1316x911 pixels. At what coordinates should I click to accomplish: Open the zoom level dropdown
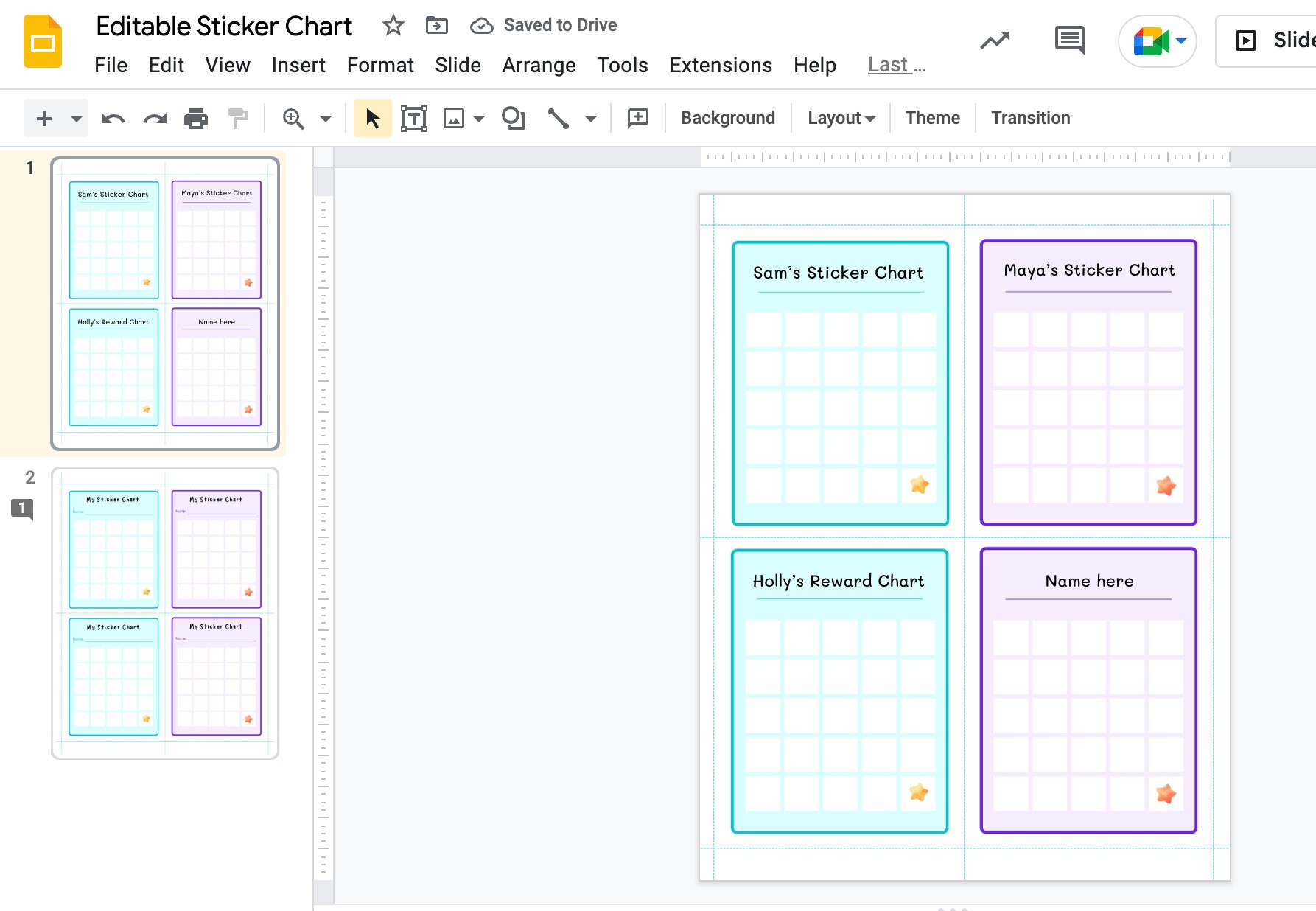(x=323, y=118)
